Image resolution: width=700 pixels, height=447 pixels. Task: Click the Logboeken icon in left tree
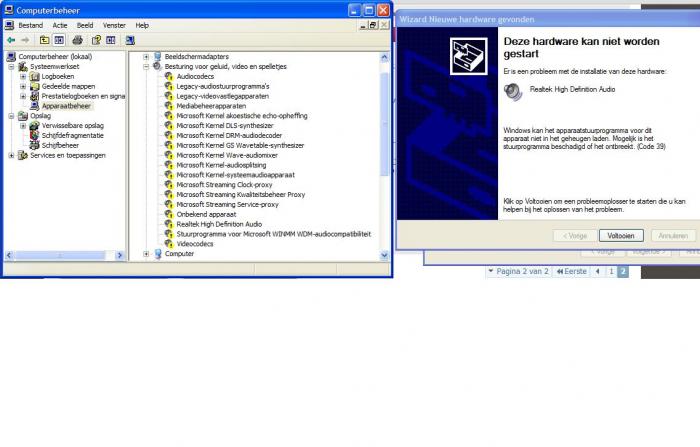click(34, 76)
